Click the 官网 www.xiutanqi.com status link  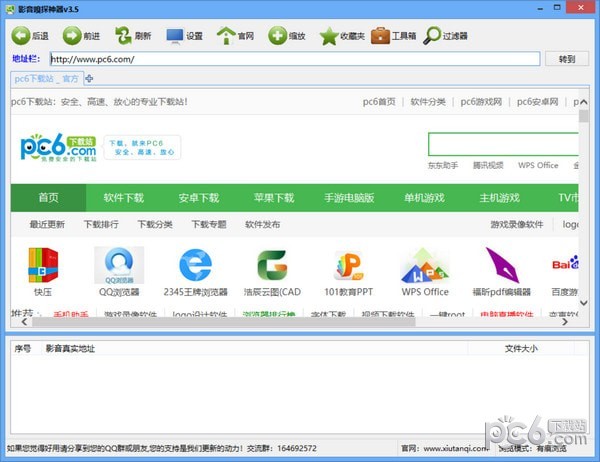445,448
